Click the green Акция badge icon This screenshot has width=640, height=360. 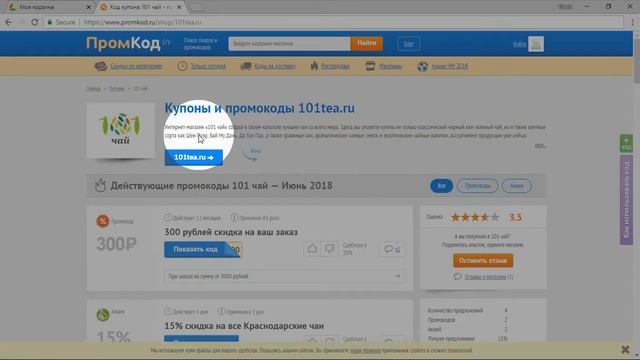(x=102, y=314)
